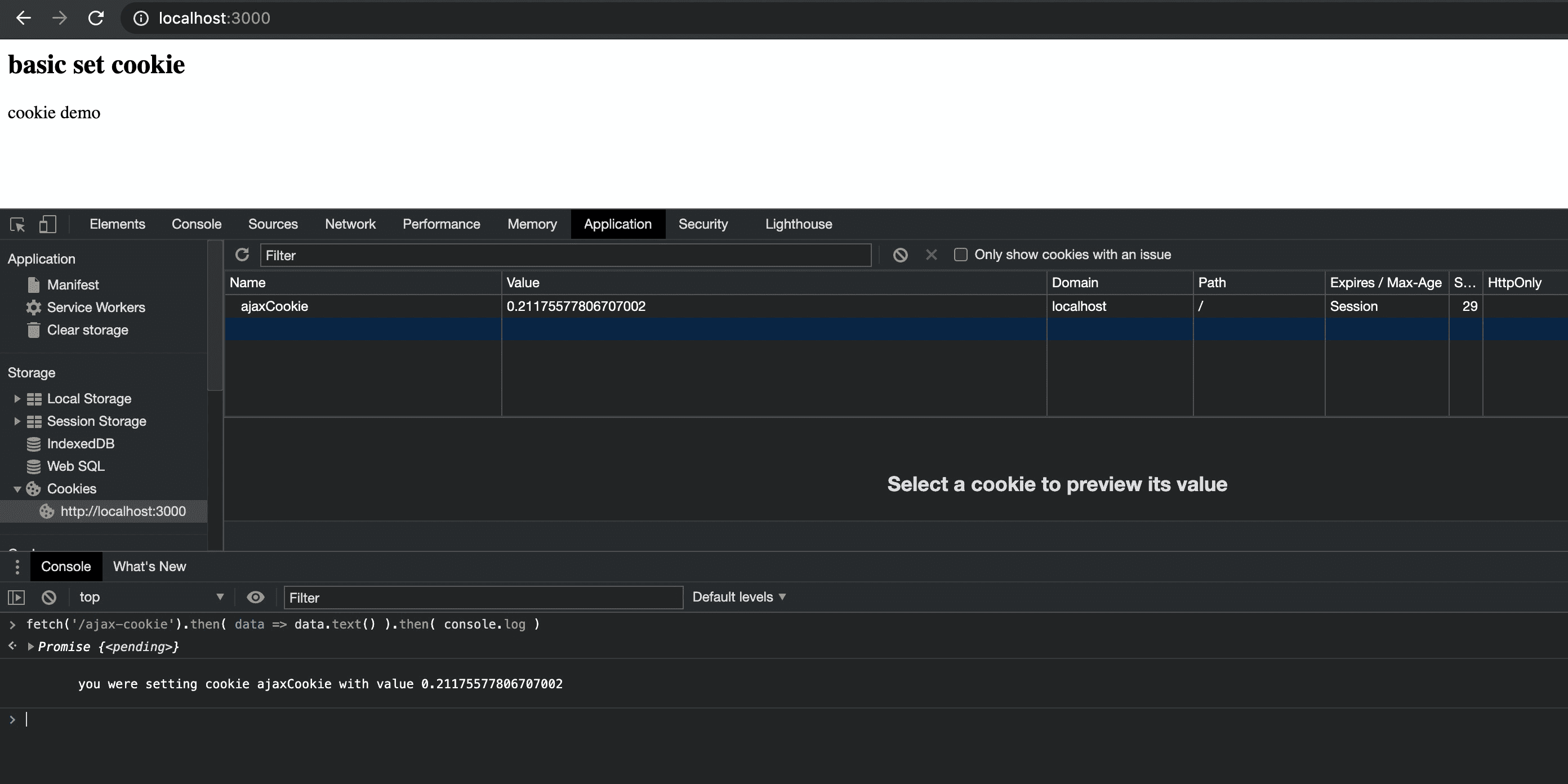Click the clear all cookies icon
1568x784 pixels.
(x=900, y=255)
